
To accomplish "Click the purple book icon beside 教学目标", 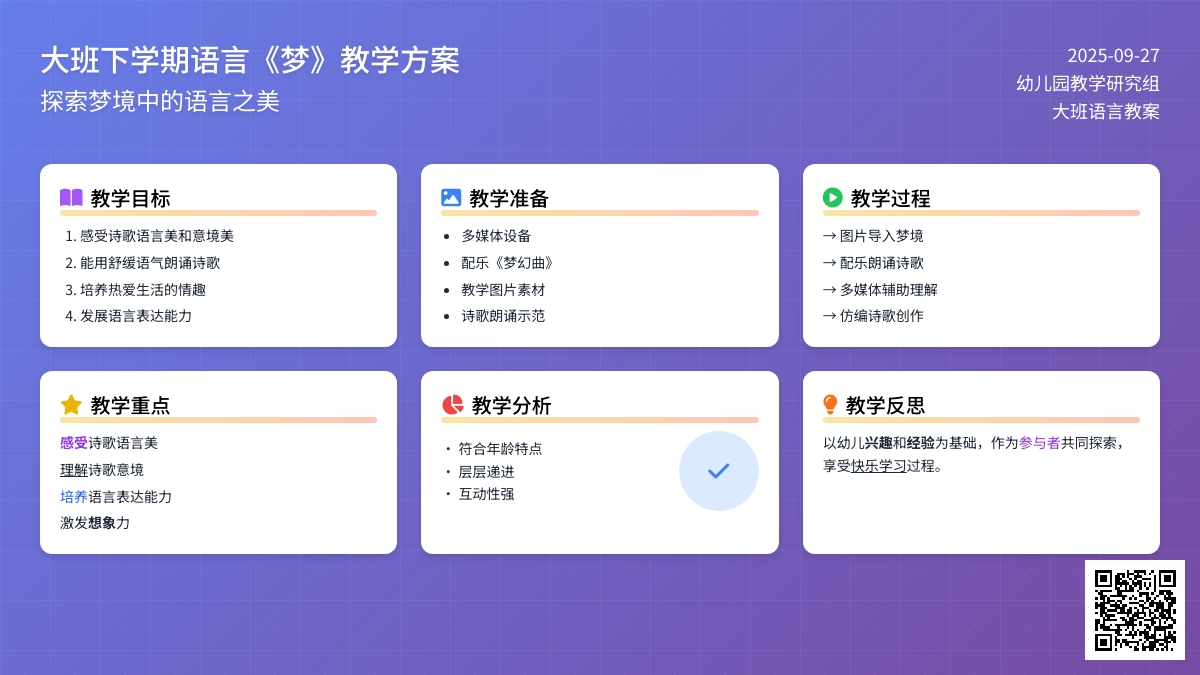I will 71,198.
